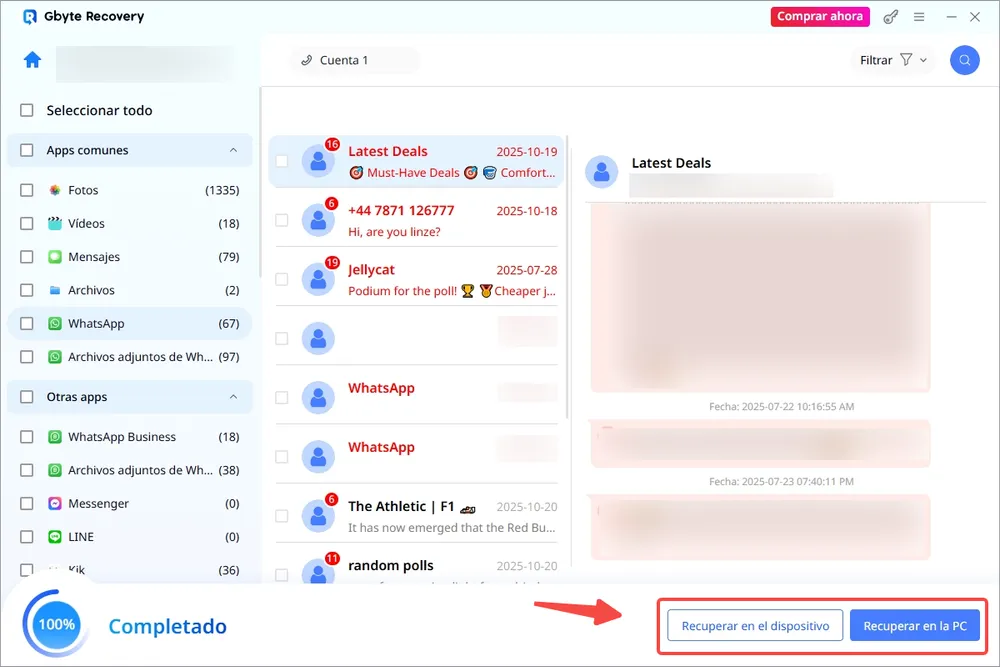Click the 100% circular progress indicator

(55, 624)
